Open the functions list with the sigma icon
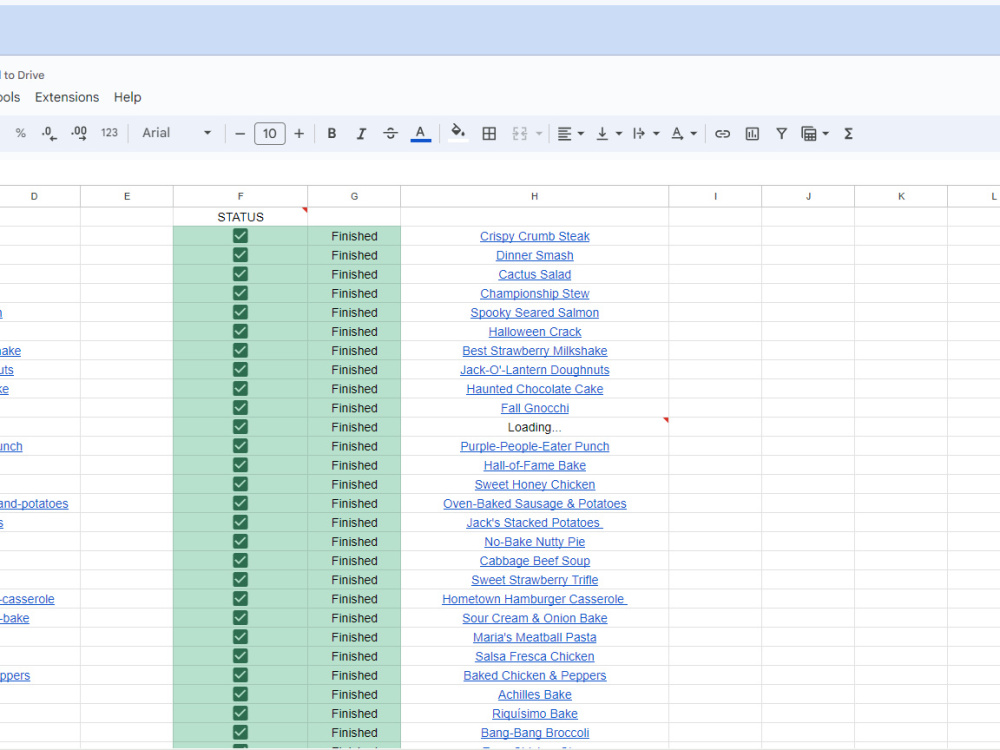This screenshot has width=1000, height=750. click(847, 133)
